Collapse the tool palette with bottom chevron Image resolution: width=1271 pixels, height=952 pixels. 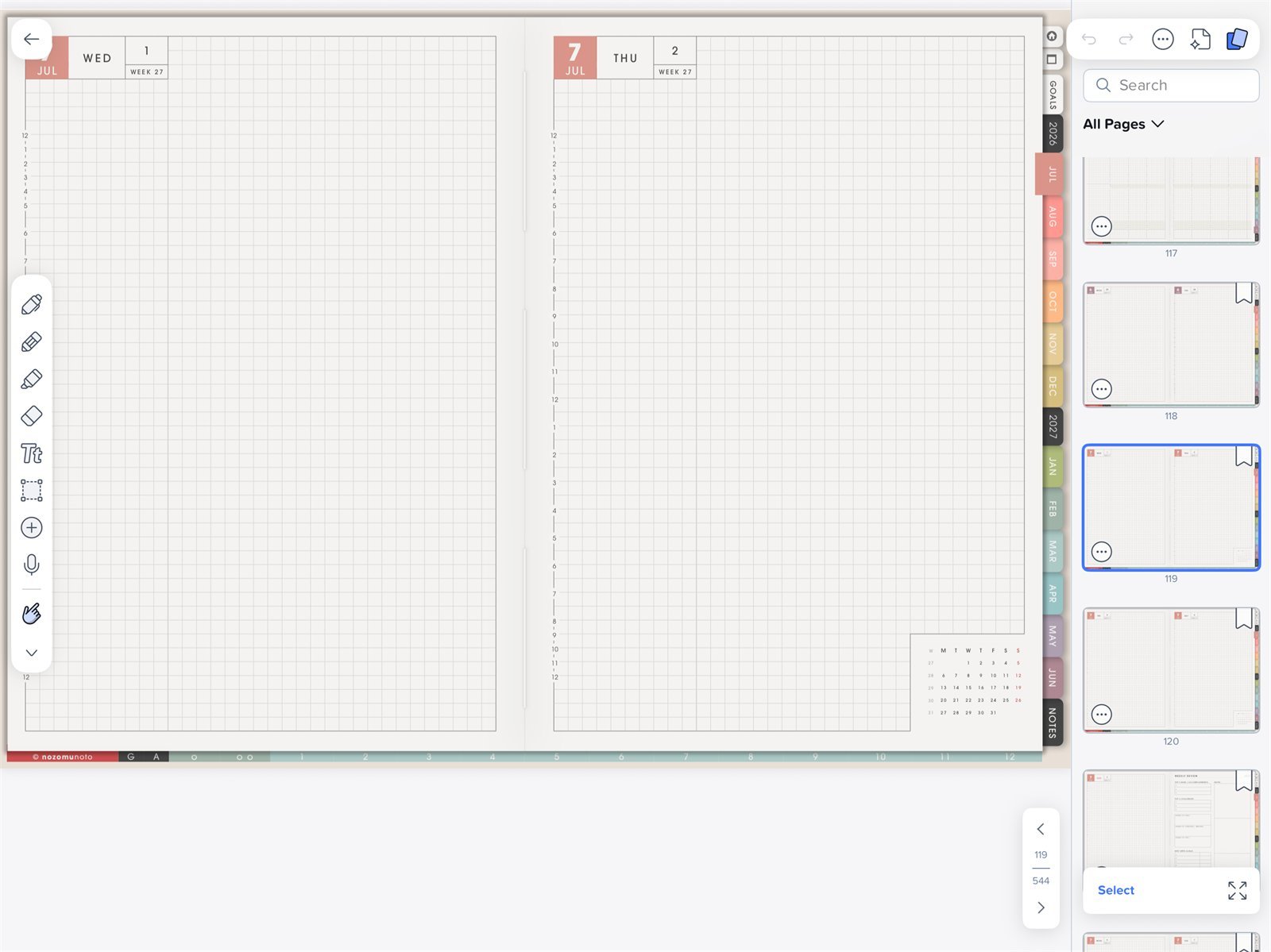(x=32, y=653)
